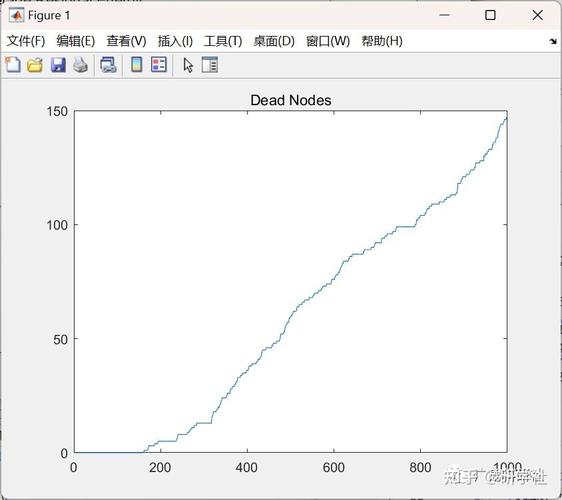Viewport: 562px width, 500px height.
Task: Click the x-axis label 800
Action: pyautogui.click(x=420, y=468)
